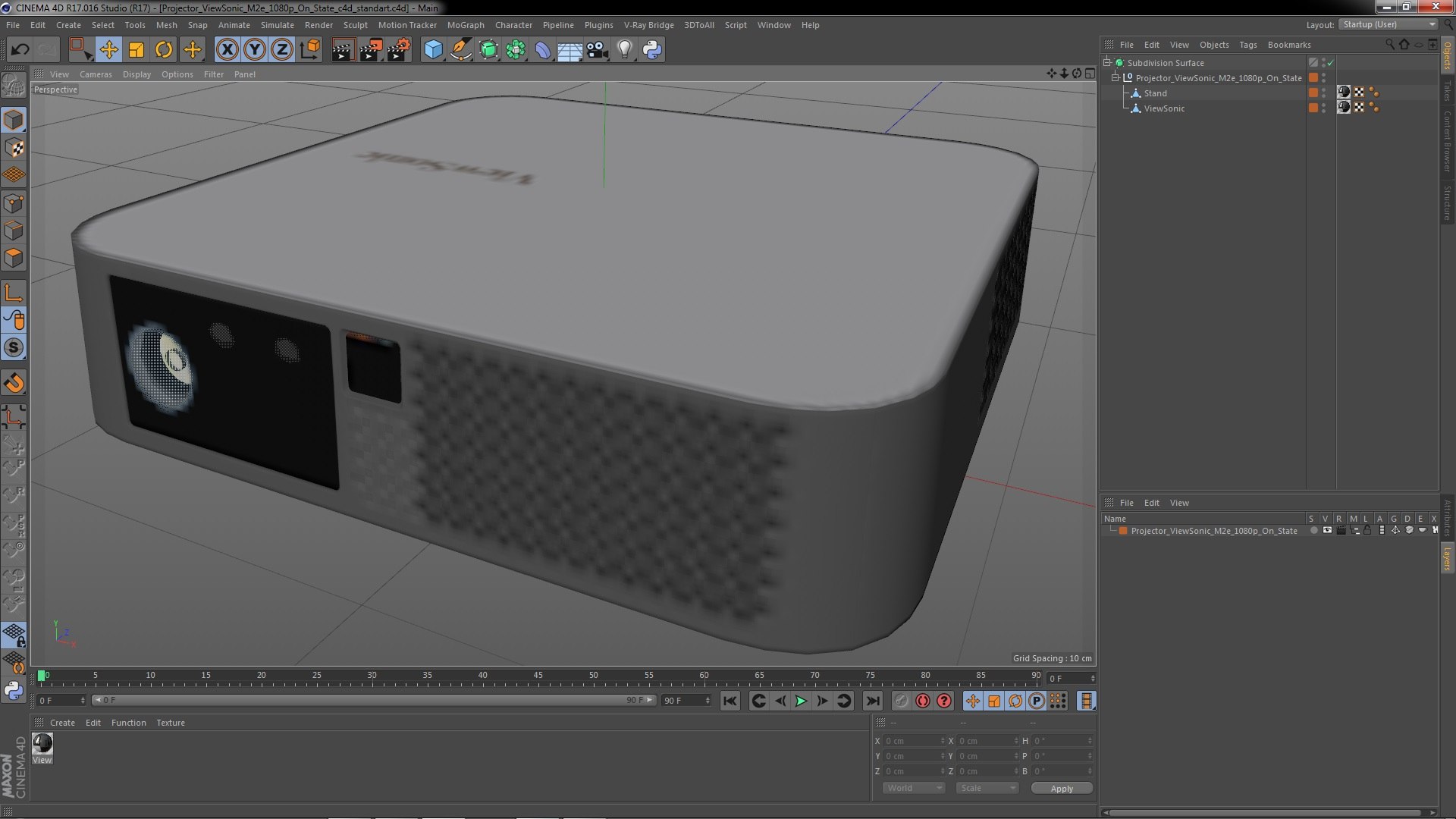The image size is (1456, 819).
Task: Click the Undo arrow icon
Action: pyautogui.click(x=20, y=50)
